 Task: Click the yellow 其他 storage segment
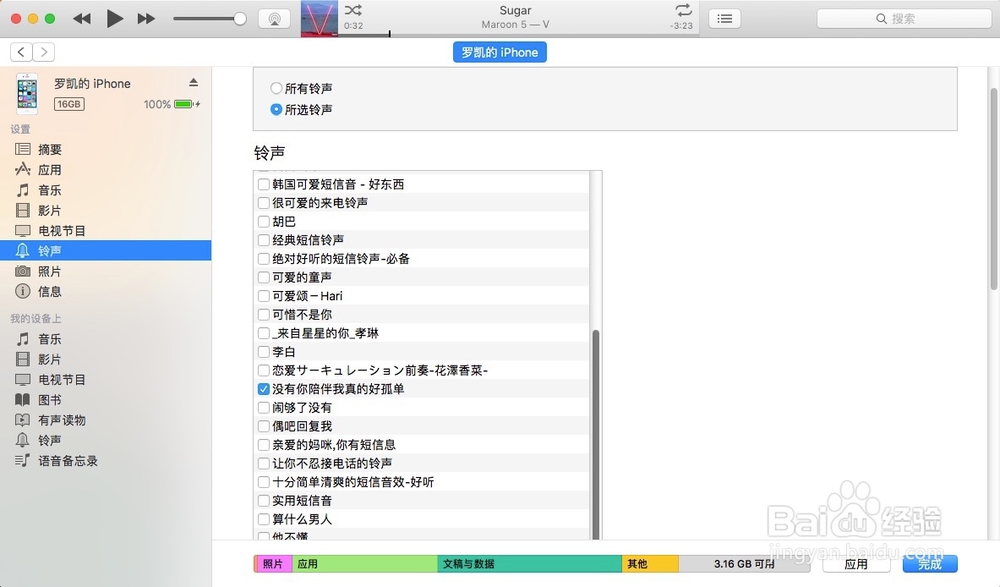[x=651, y=563]
